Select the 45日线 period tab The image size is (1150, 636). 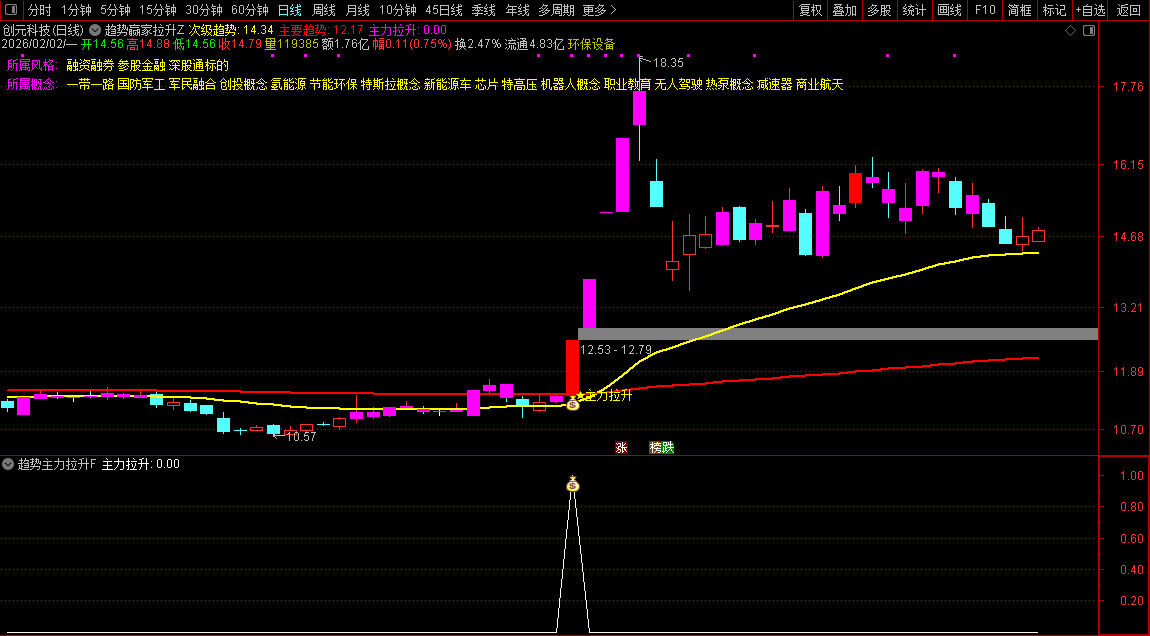tap(444, 10)
